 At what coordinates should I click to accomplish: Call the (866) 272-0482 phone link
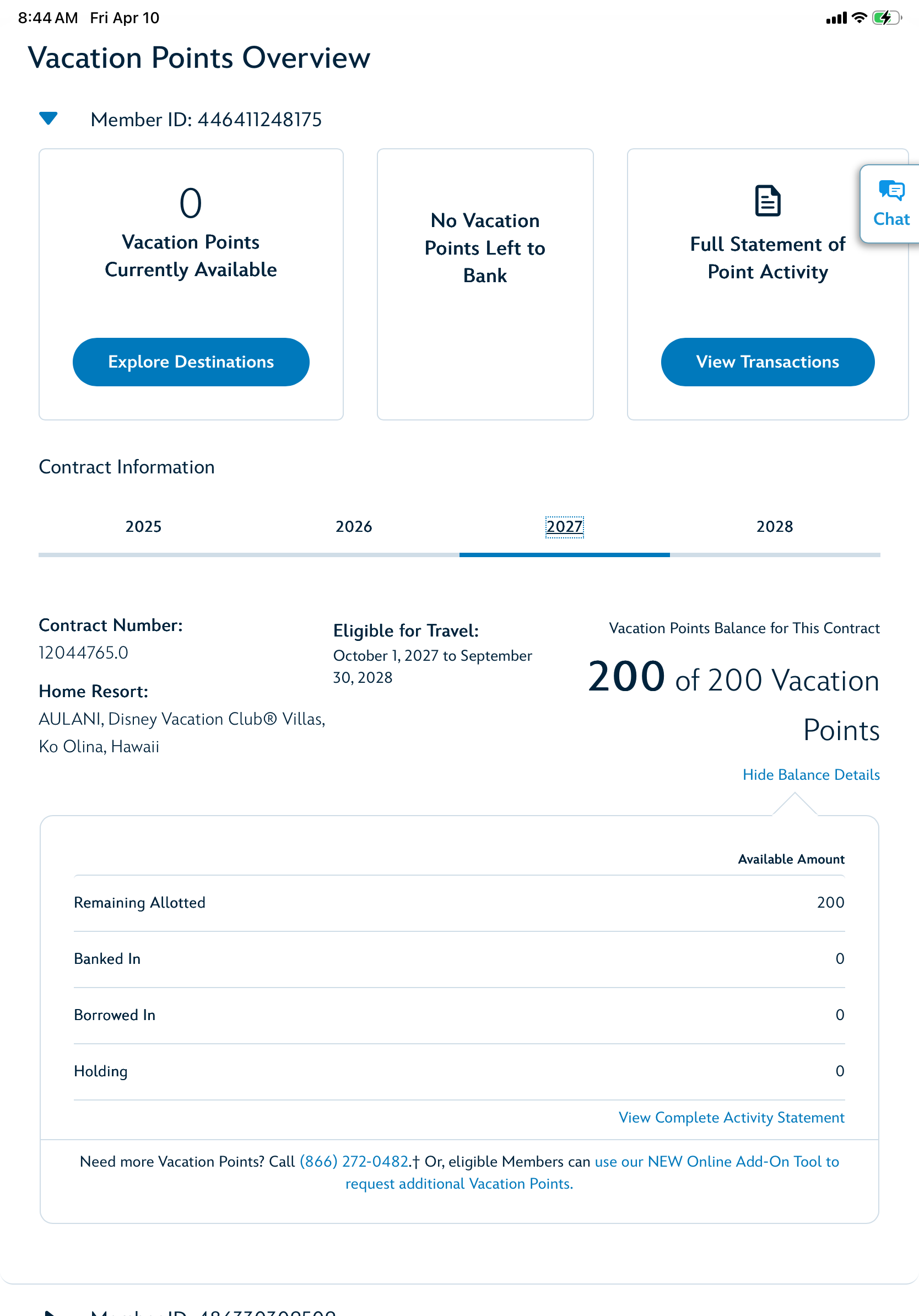354,1161
